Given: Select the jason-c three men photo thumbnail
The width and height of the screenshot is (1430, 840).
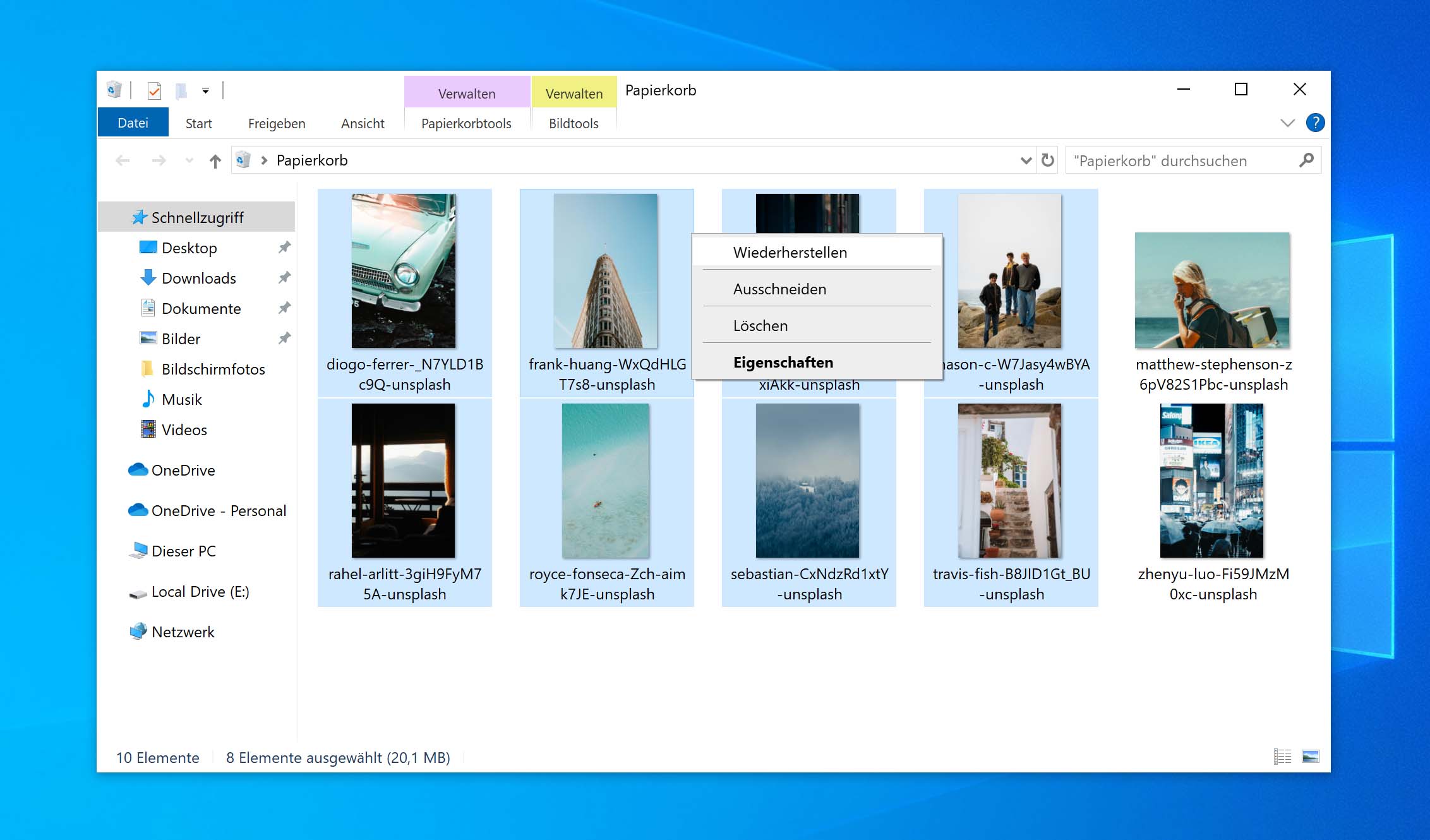Looking at the screenshot, I should click(1010, 271).
